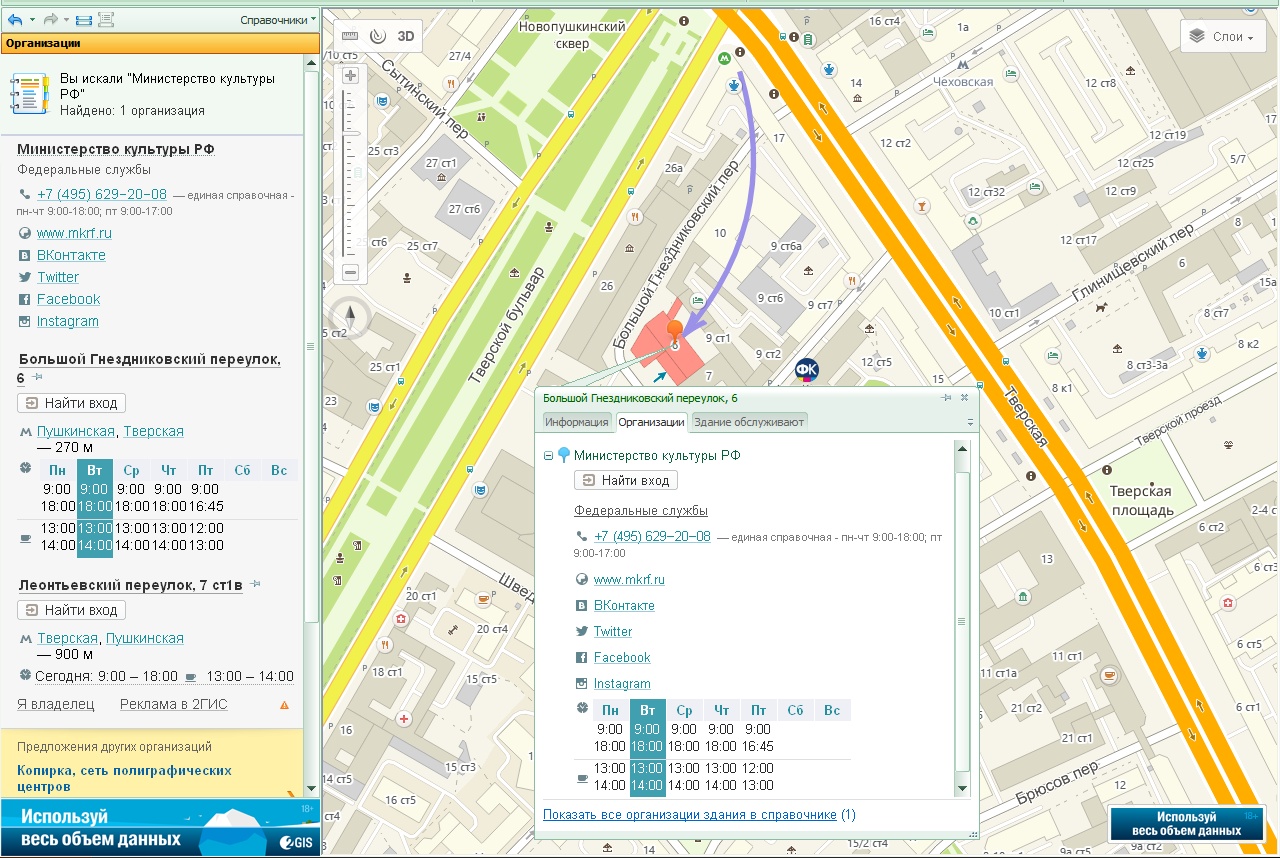Click pin icon beside Леонтьевский переулок address
This screenshot has width=1280, height=858.
pyautogui.click(x=256, y=584)
